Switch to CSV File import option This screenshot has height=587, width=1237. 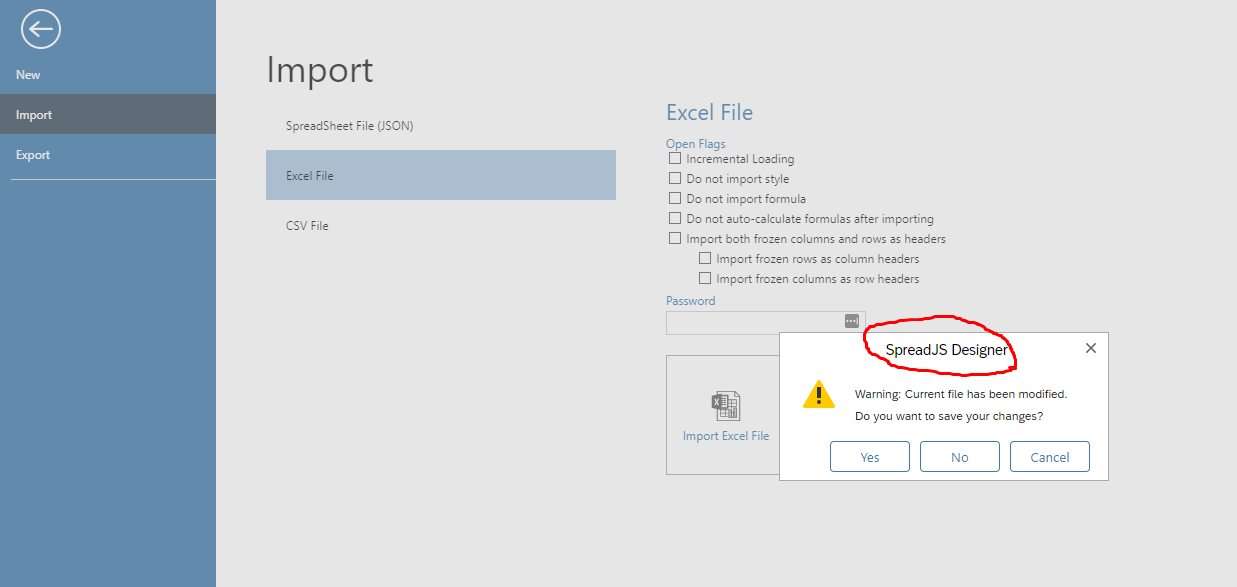[x=441, y=225]
